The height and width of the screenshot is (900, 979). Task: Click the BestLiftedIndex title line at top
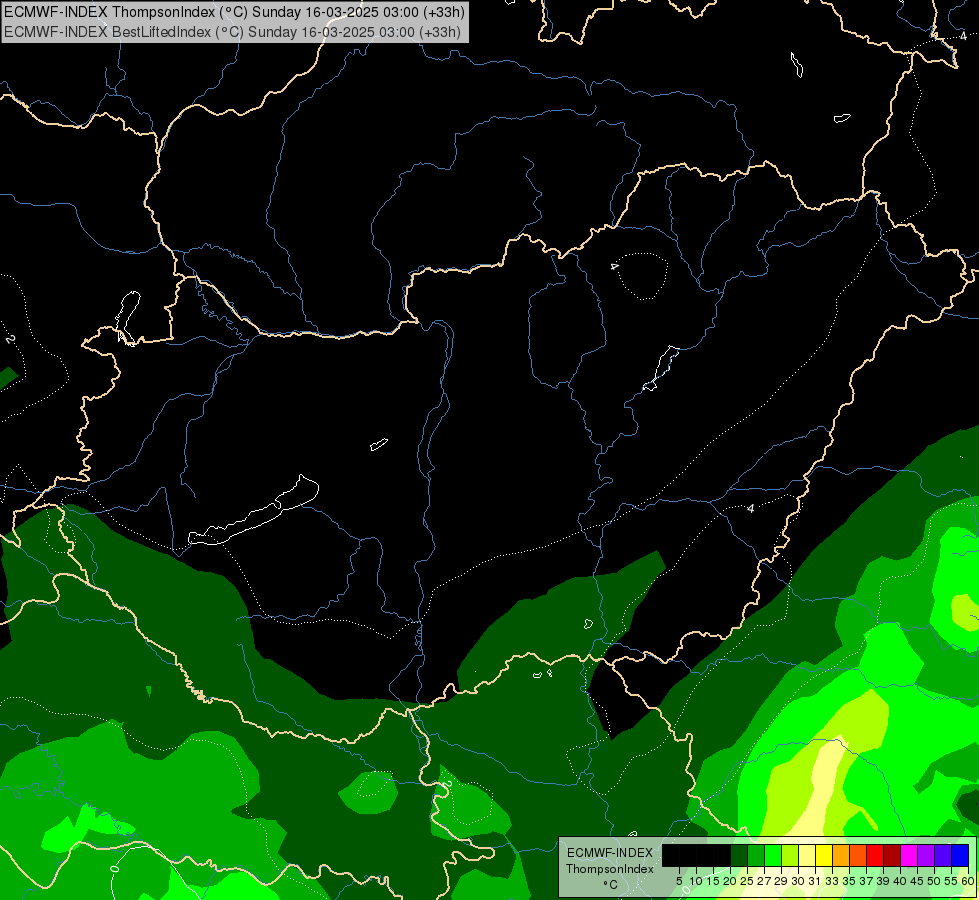(232, 32)
